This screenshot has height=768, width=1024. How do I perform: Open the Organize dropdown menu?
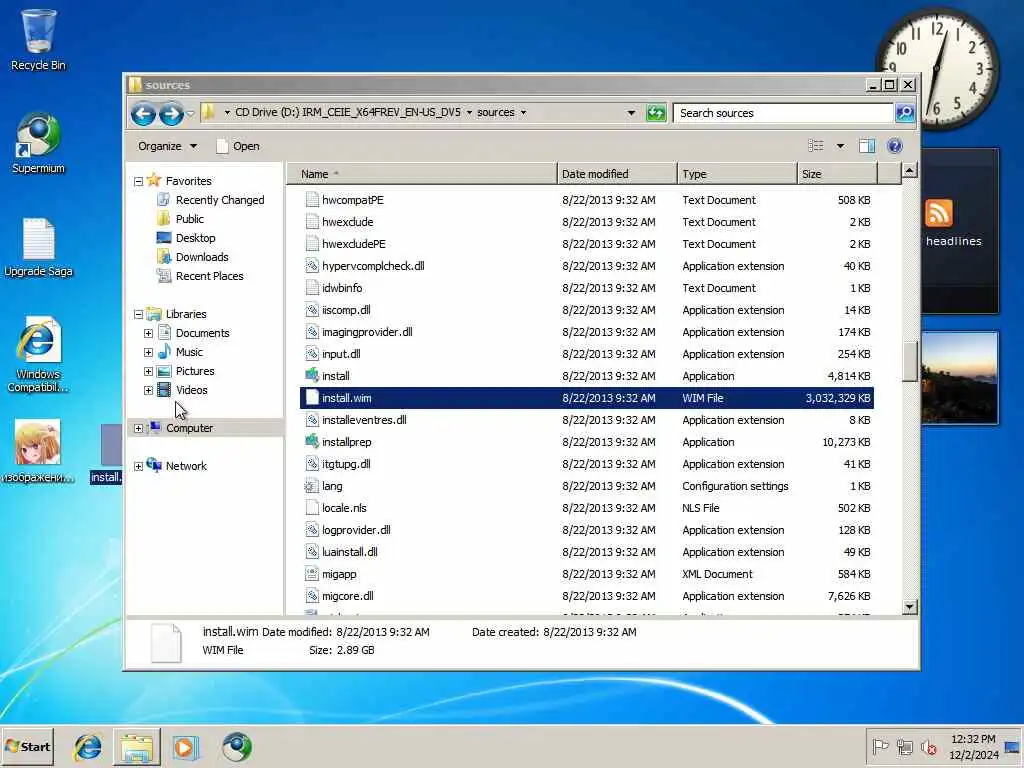click(x=167, y=146)
